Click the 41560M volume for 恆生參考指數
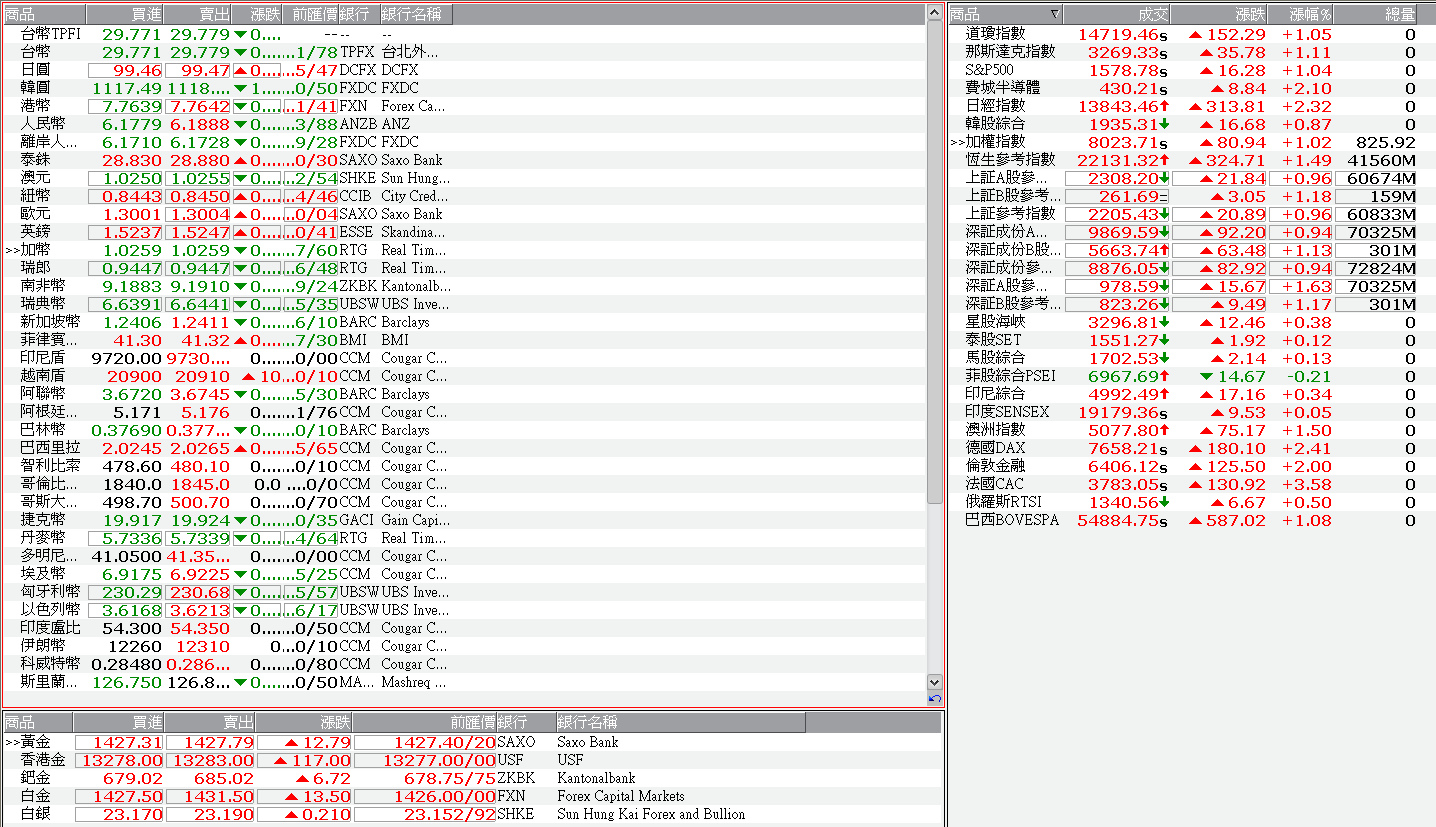The height and width of the screenshot is (827, 1436). 1382,160
